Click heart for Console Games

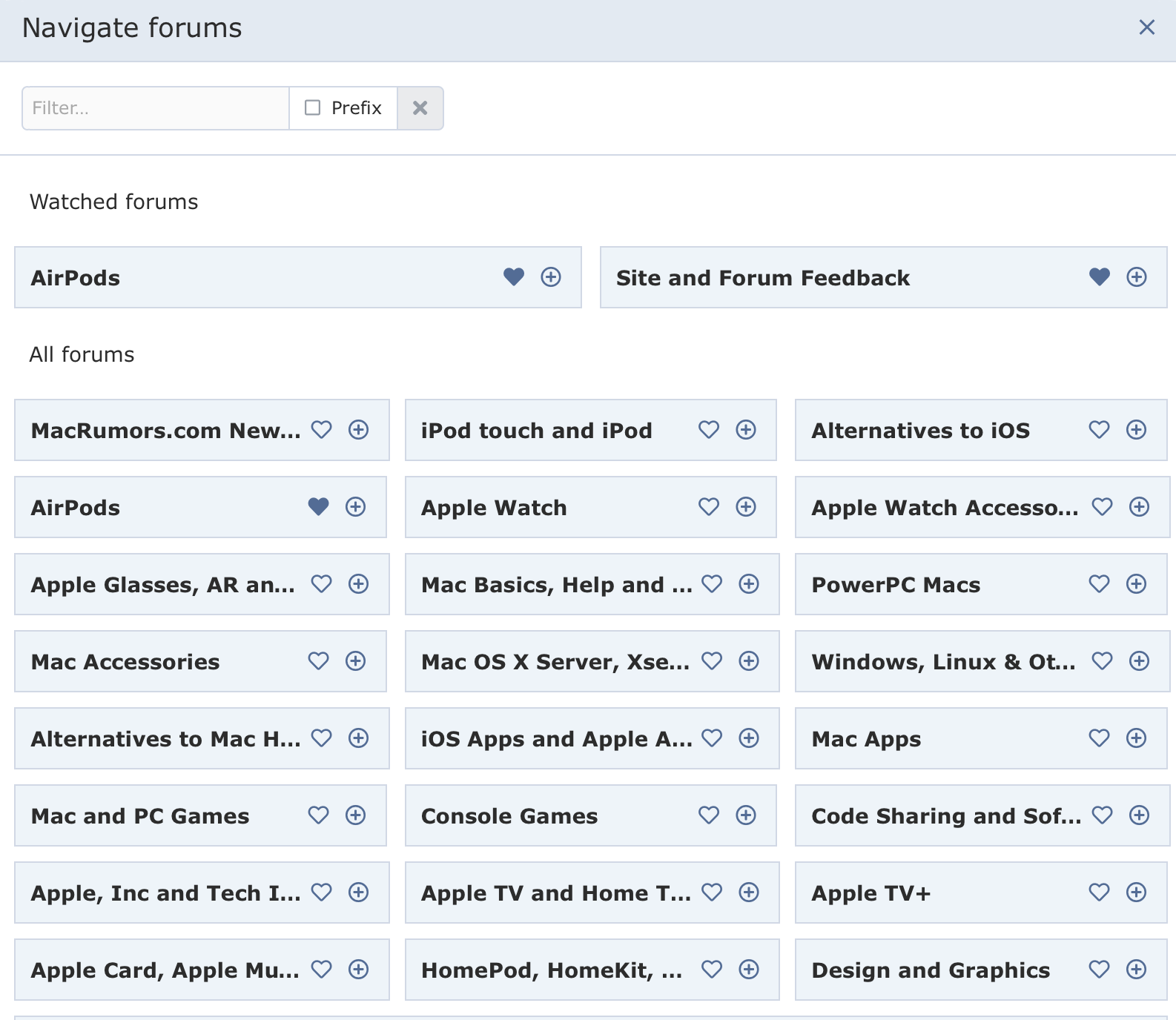[709, 815]
